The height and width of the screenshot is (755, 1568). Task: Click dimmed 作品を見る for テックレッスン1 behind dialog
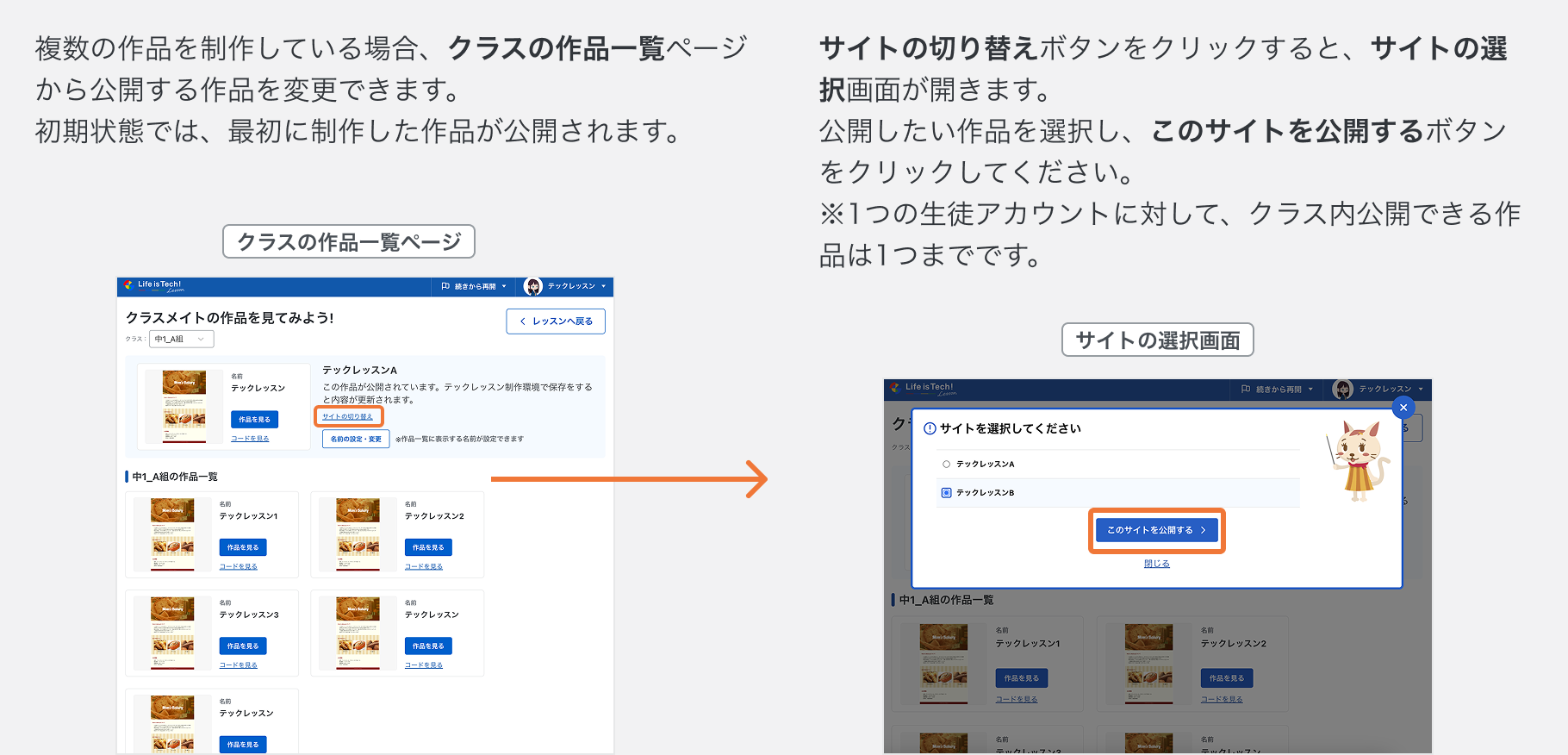click(x=1022, y=678)
